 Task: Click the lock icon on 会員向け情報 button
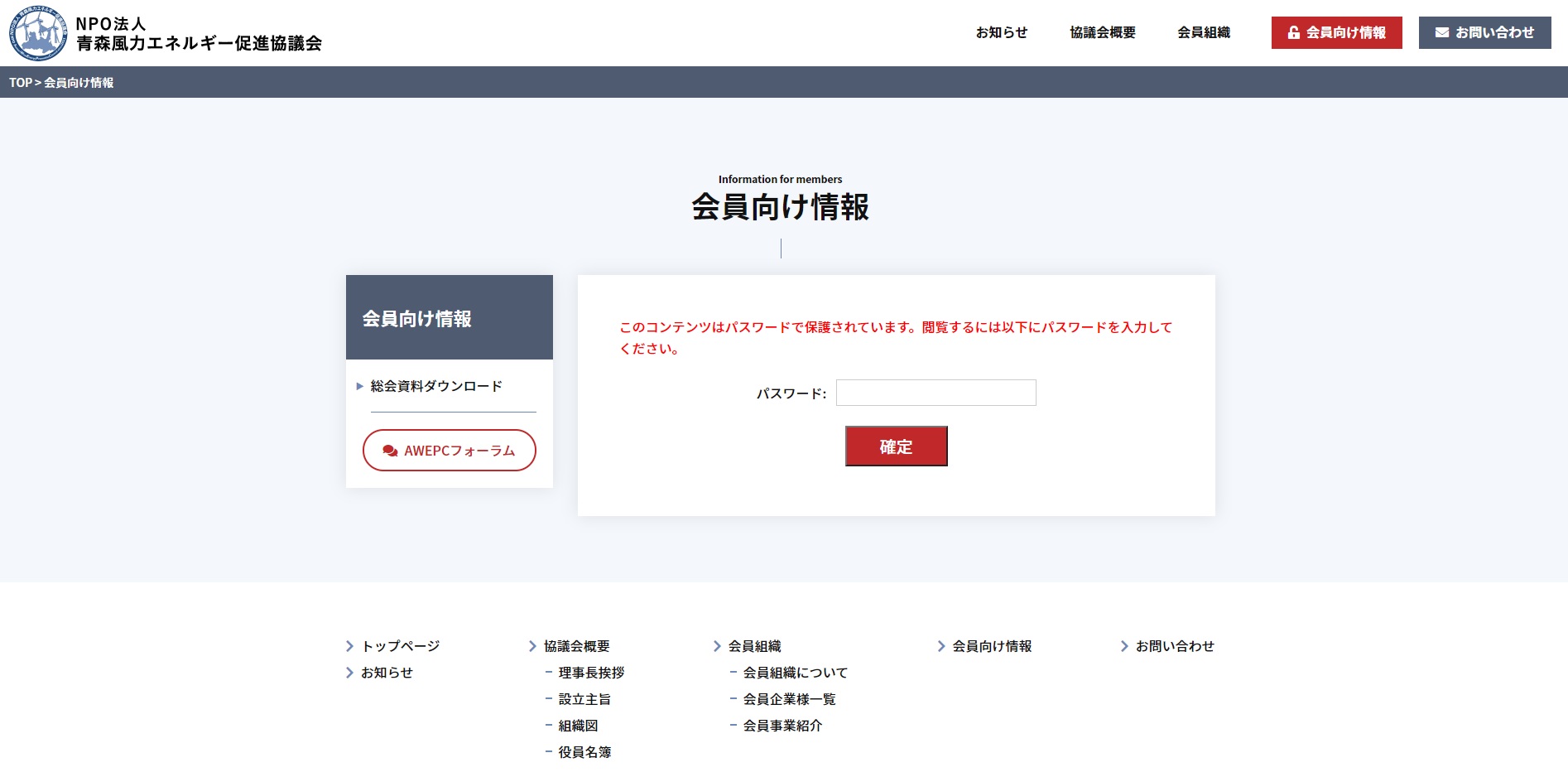(x=1293, y=33)
